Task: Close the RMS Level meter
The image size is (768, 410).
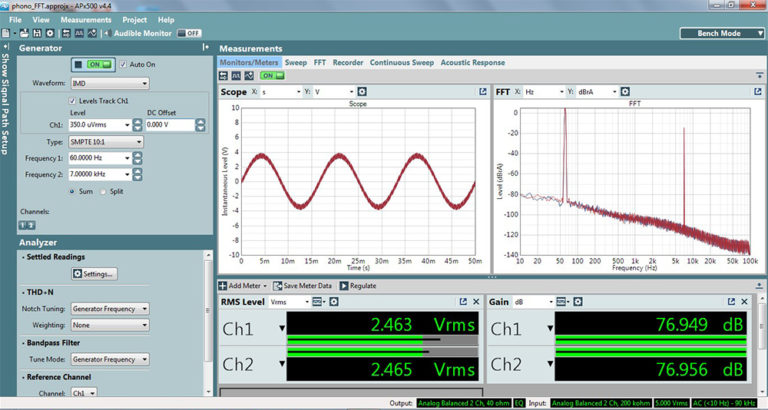Action: [x=477, y=301]
